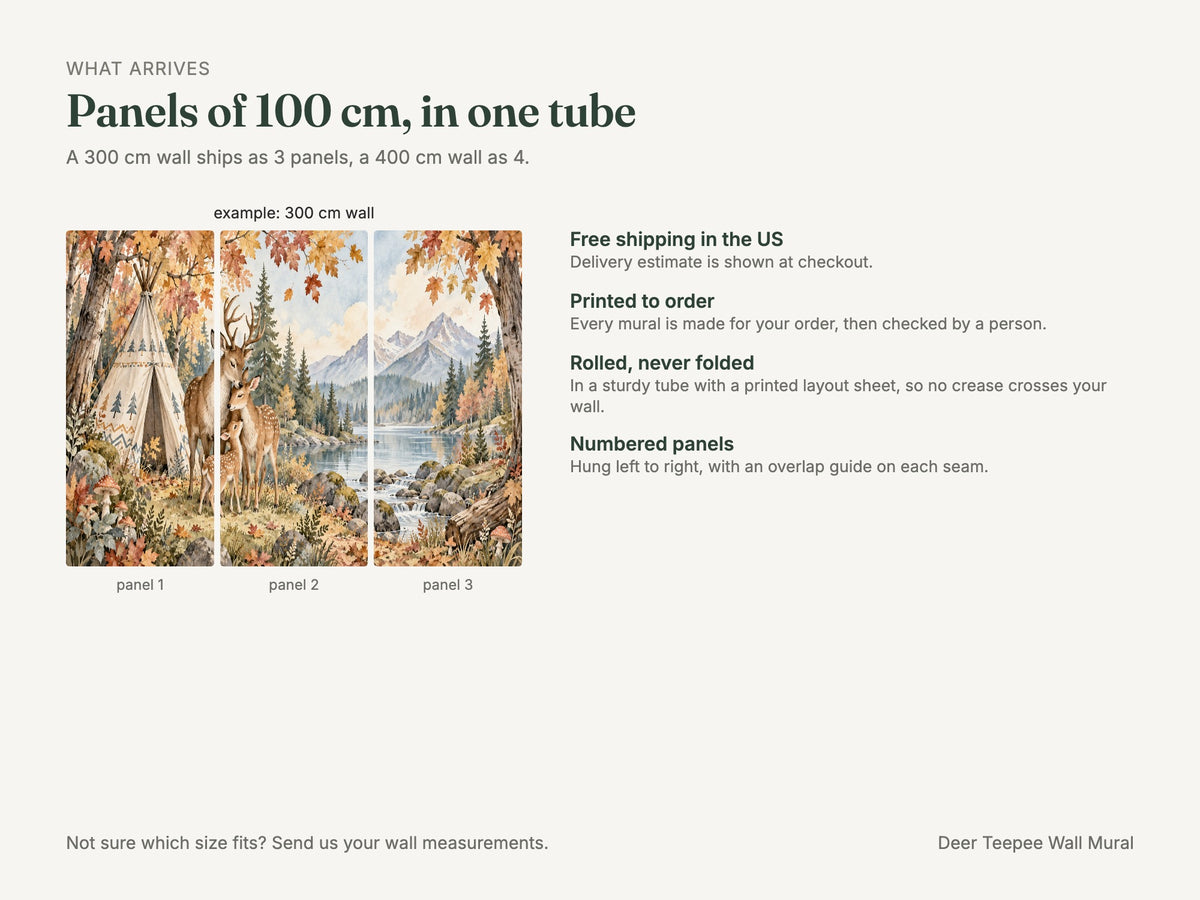Click the 'panel 2' caption
1200x900 pixels.
click(x=294, y=585)
